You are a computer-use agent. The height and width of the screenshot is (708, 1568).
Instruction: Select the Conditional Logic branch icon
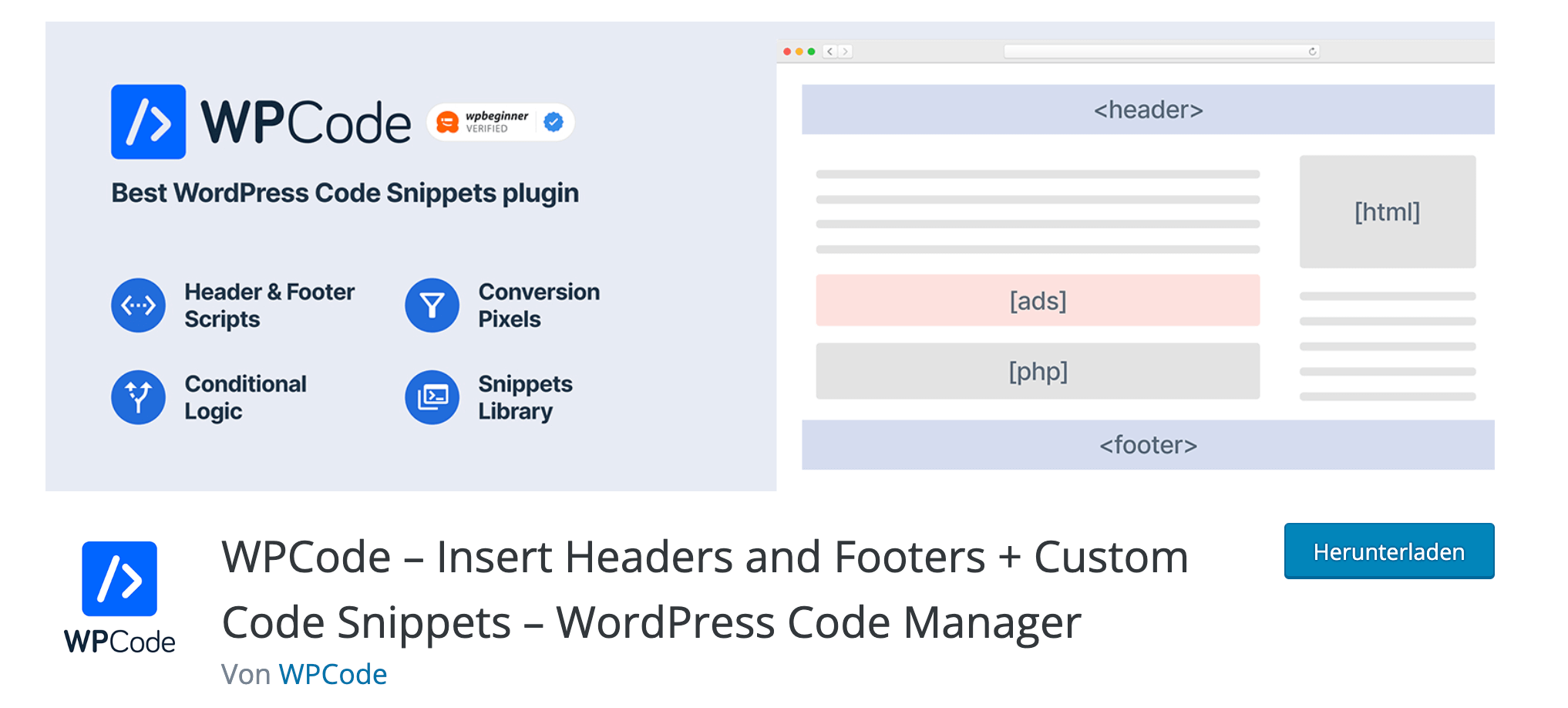[139, 397]
